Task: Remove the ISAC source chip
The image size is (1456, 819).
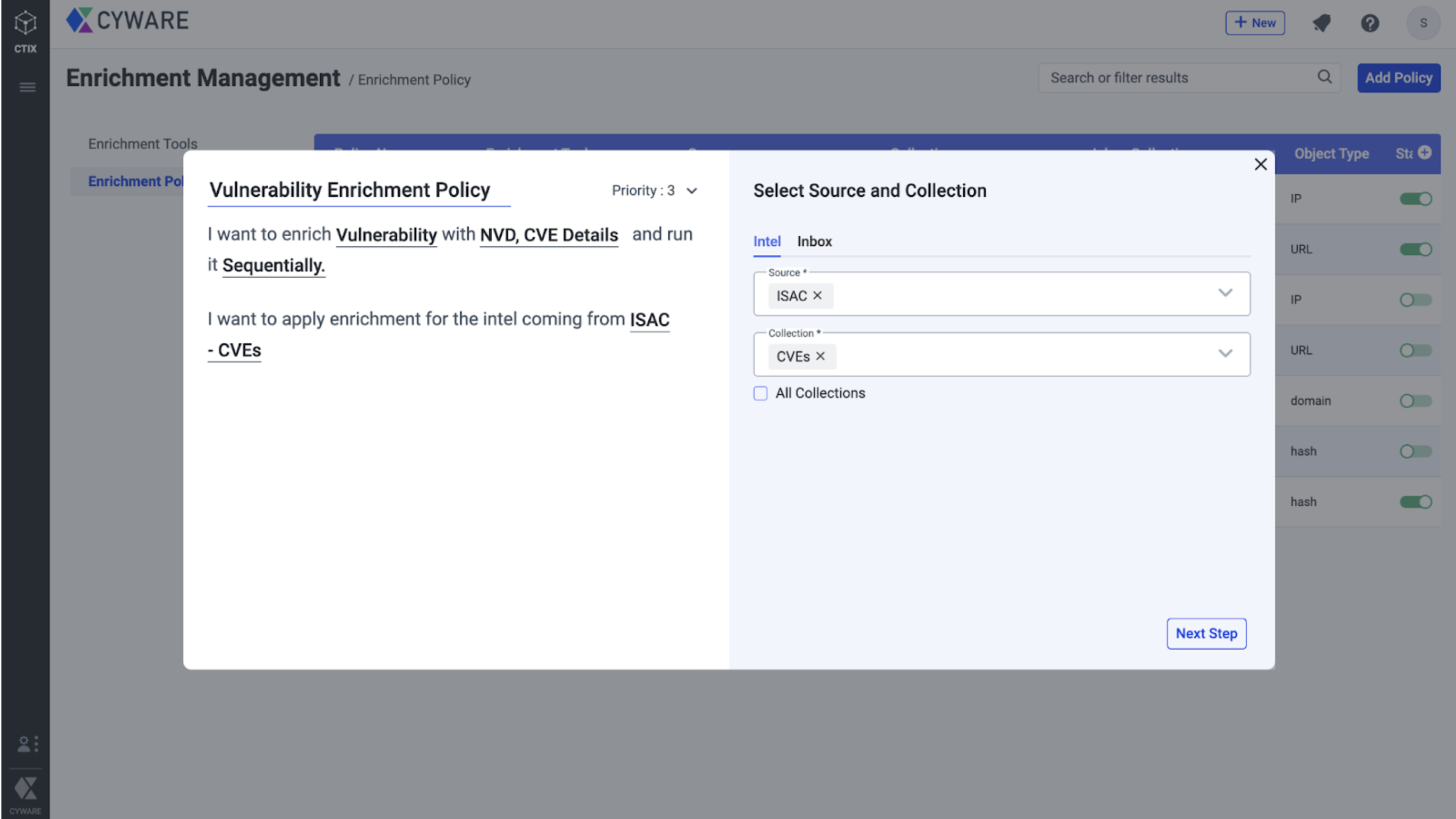Action: point(817,296)
